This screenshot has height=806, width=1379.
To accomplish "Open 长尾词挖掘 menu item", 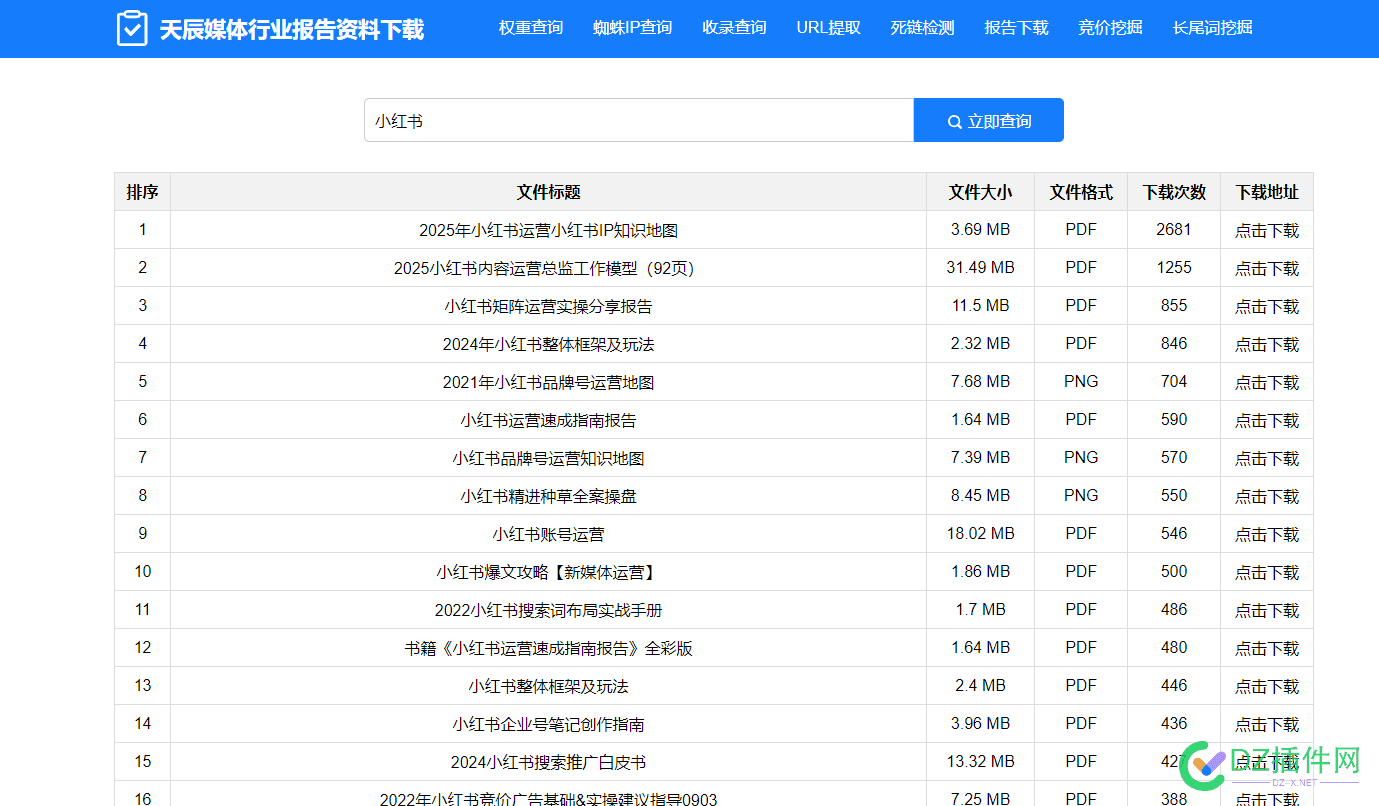I will coord(1213,28).
